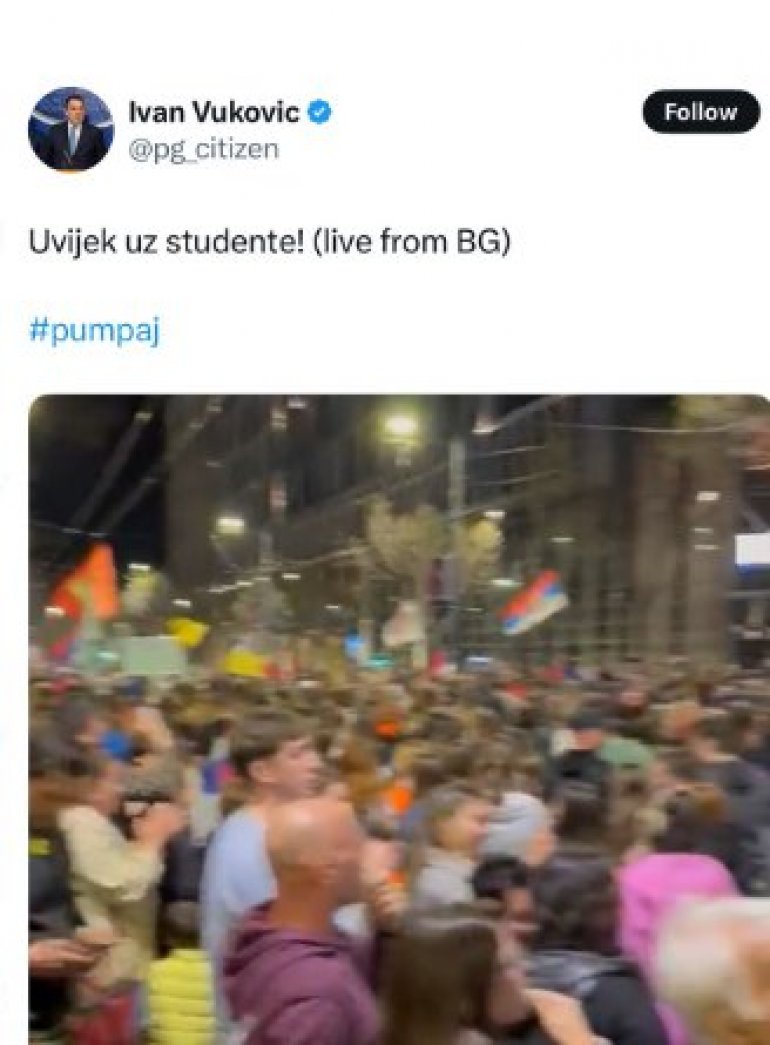The width and height of the screenshot is (770, 1045).
Task: Open Ivan Vukovic's round profile avatar
Action: point(71,129)
